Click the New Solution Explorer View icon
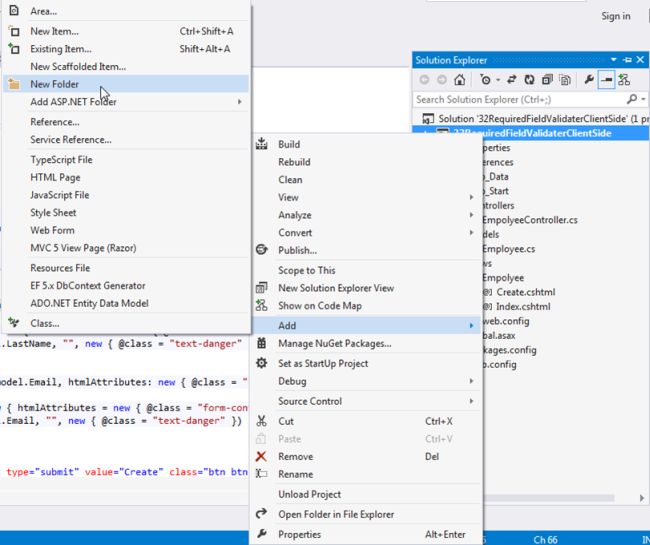Viewport: 650px width, 545px height. 262,288
